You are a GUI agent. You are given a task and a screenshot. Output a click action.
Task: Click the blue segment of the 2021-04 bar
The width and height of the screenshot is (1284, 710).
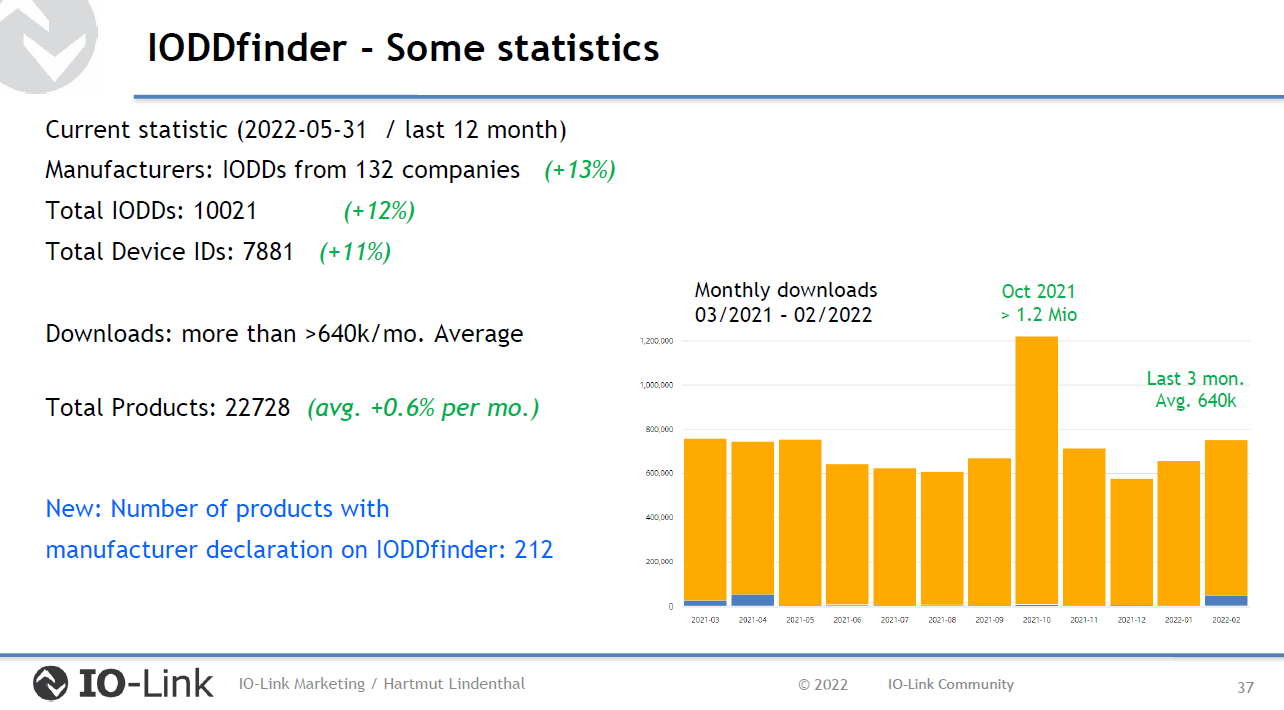(x=752, y=600)
